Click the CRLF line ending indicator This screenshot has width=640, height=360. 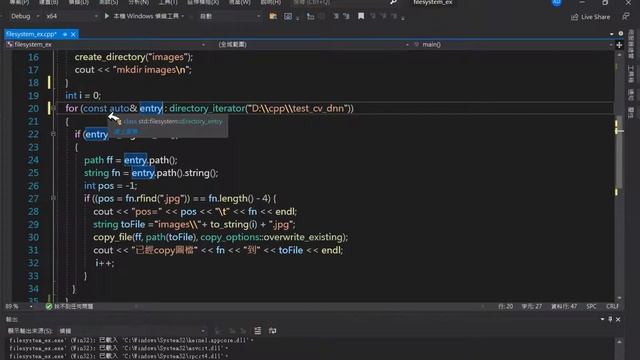coord(612,306)
